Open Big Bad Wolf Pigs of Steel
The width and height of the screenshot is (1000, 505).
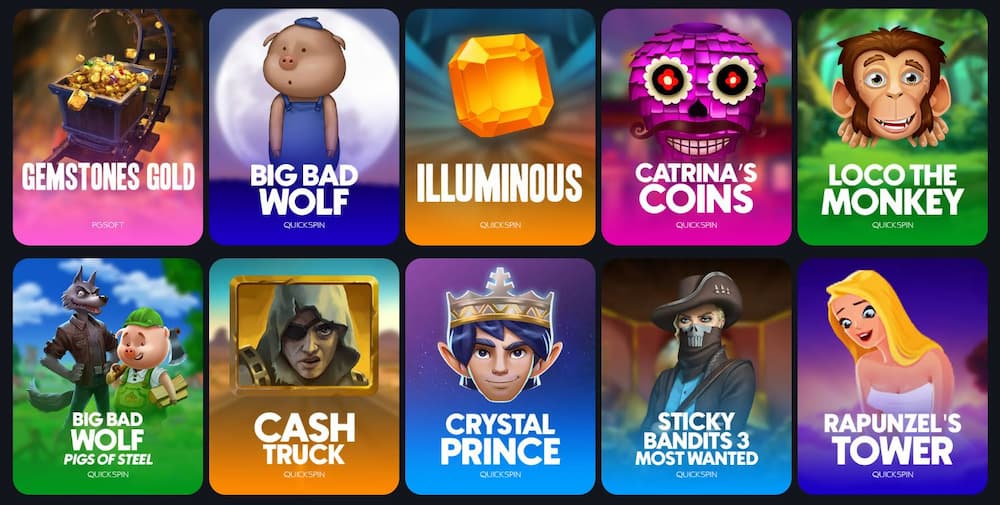point(108,376)
